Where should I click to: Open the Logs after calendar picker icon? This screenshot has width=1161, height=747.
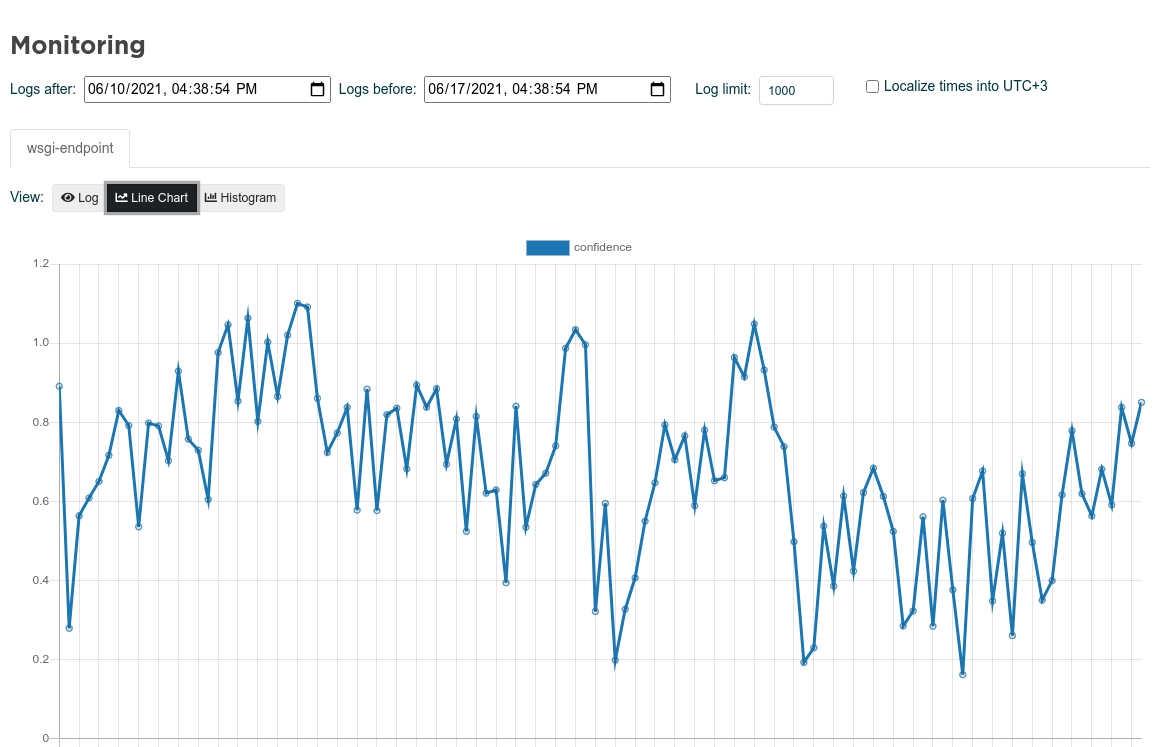pyautogui.click(x=319, y=89)
